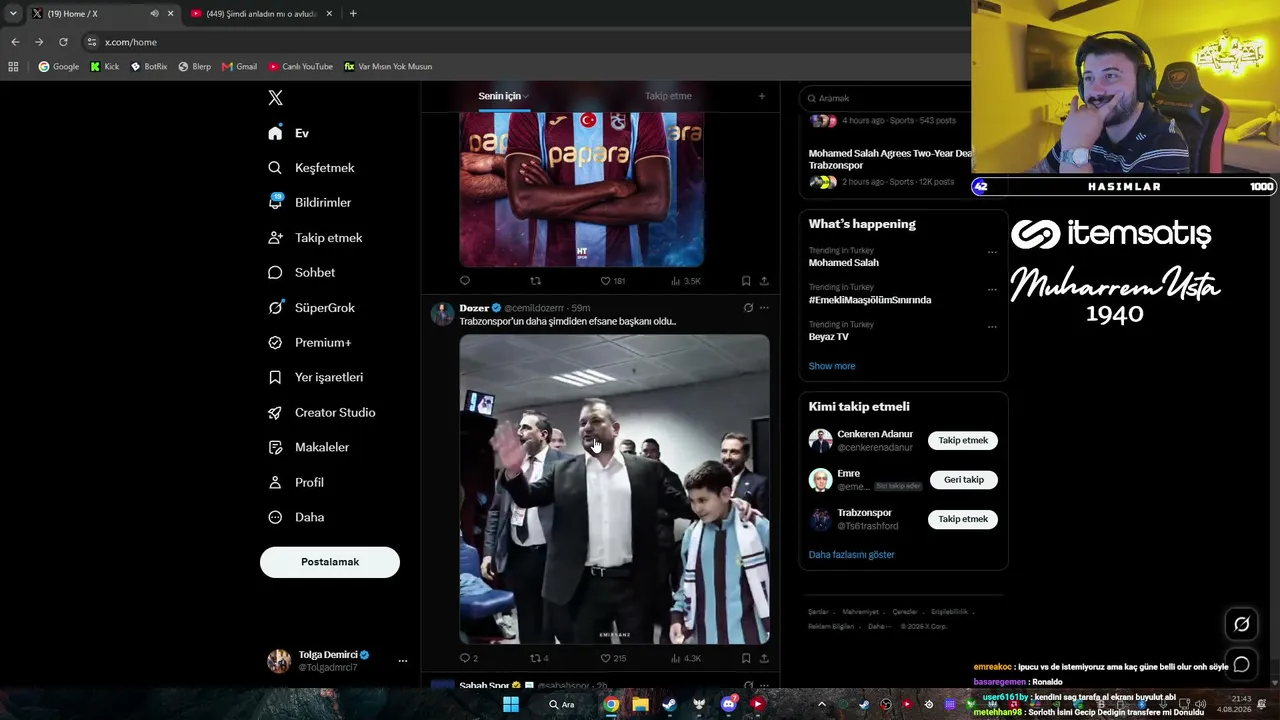Share the Dozer post
Viewport: 1280px width, 720px height.
[x=764, y=658]
